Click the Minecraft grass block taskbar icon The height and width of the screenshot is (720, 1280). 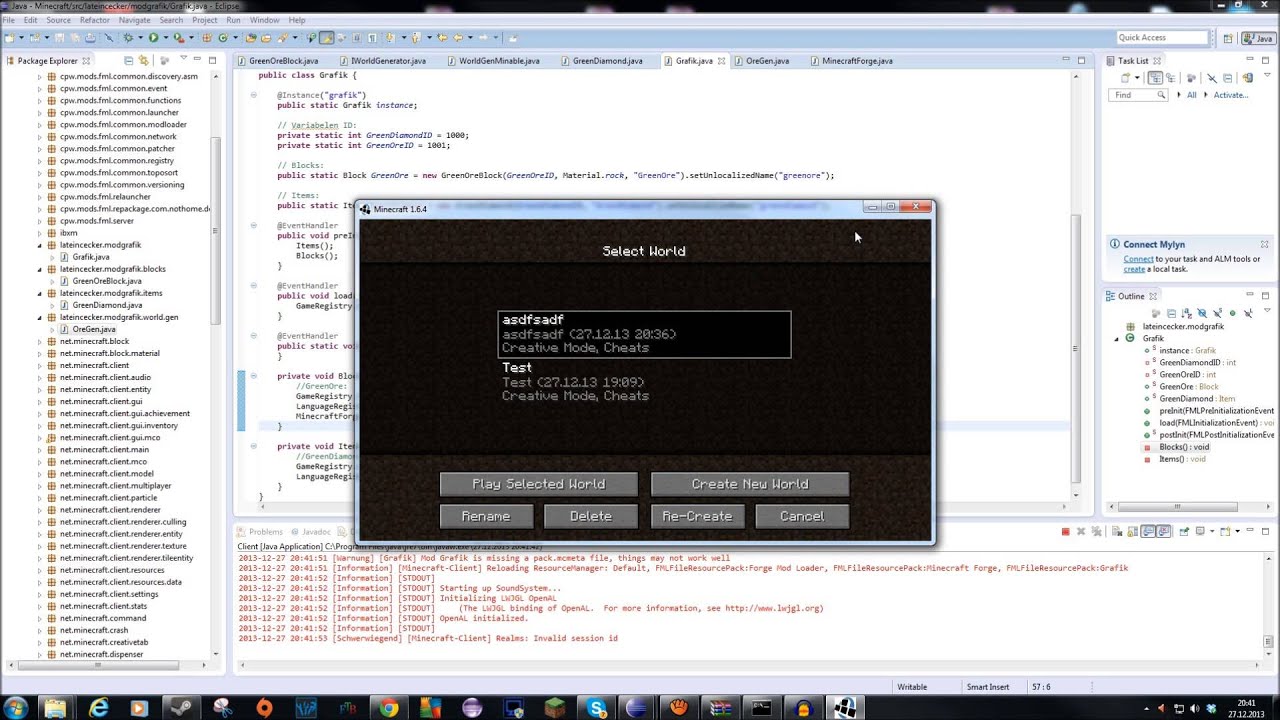tap(555, 708)
